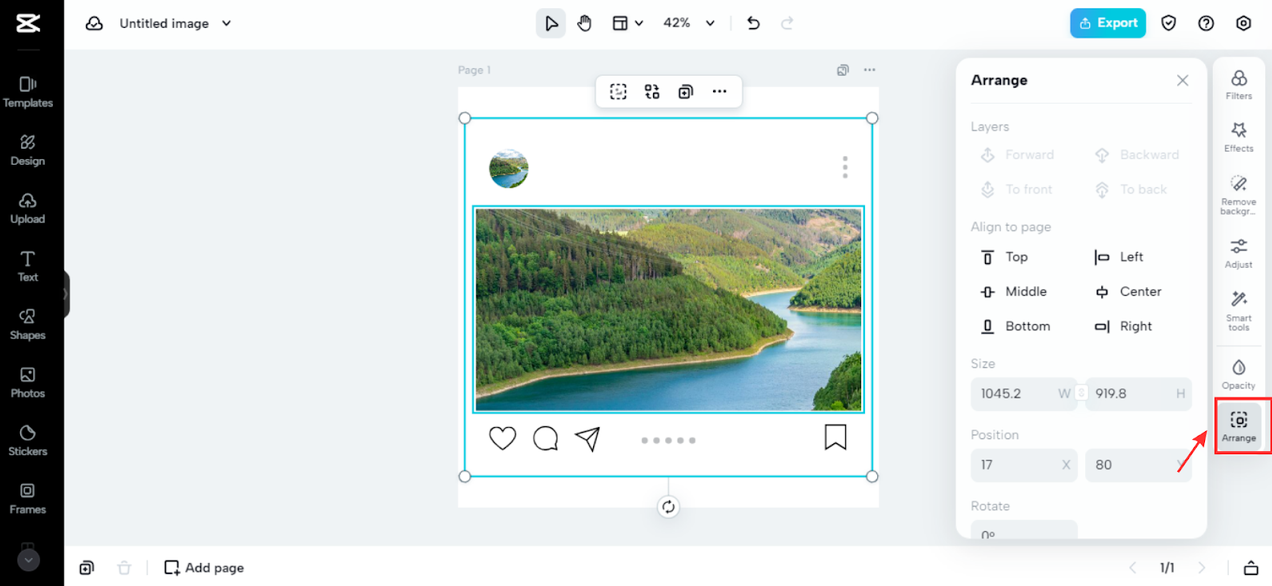
Task: Open the Smart tools panel
Action: click(x=1238, y=311)
